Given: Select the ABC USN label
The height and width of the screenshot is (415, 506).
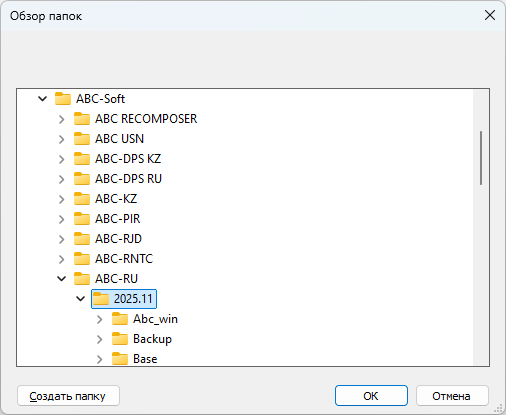Looking at the screenshot, I should point(119,139).
